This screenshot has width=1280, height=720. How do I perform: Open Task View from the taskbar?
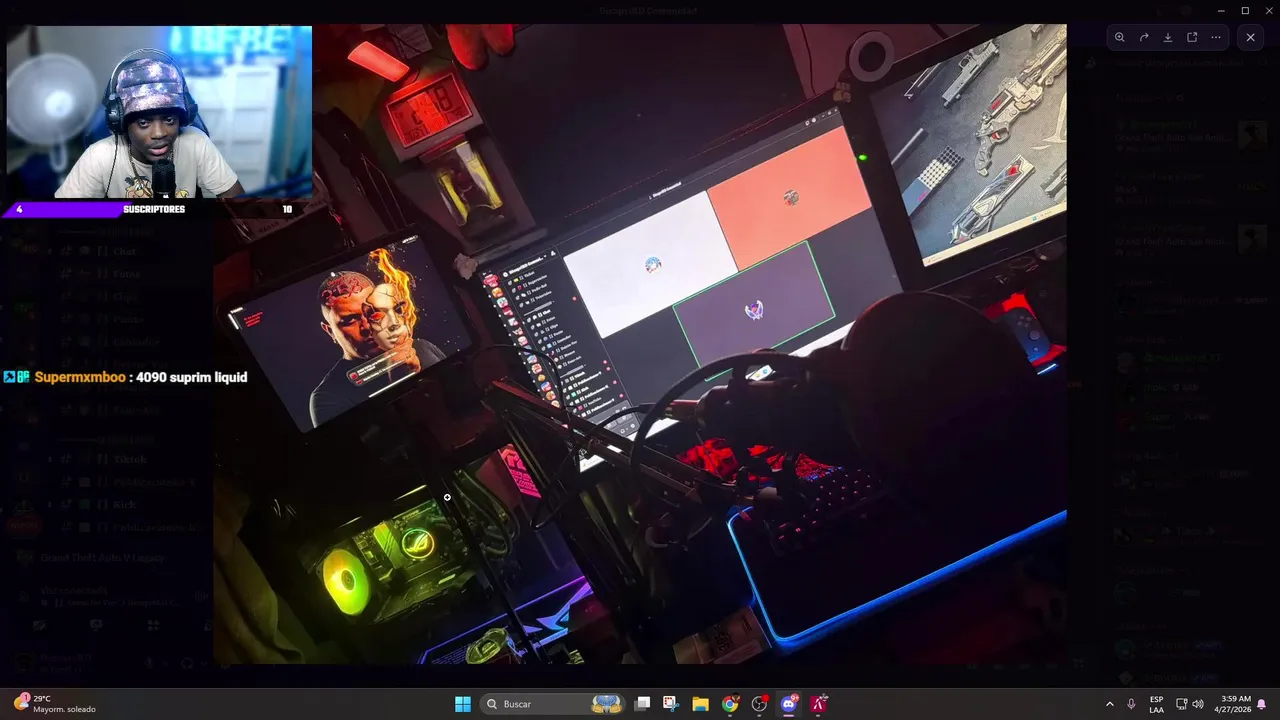point(643,704)
